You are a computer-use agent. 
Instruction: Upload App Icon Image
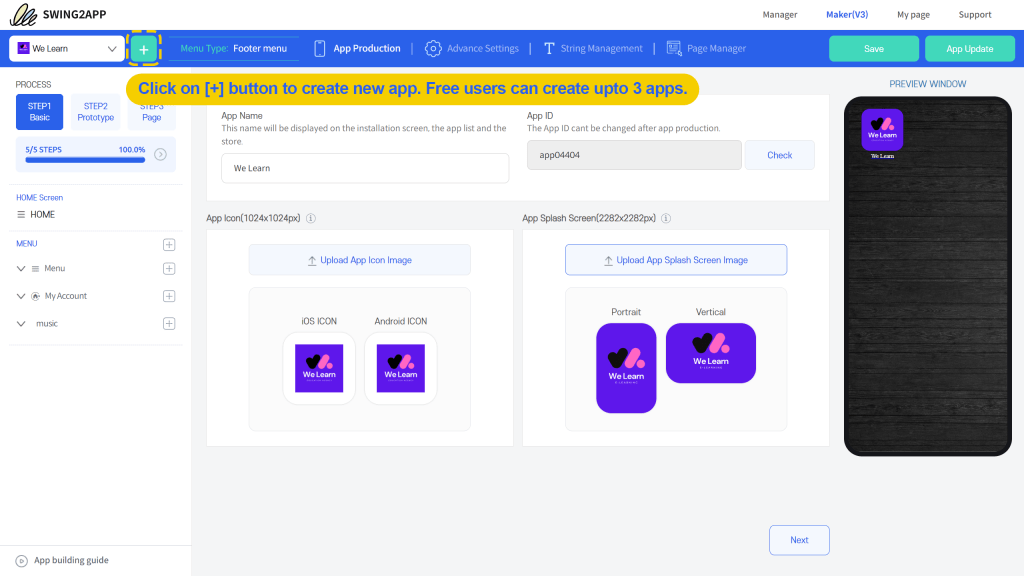click(x=360, y=260)
